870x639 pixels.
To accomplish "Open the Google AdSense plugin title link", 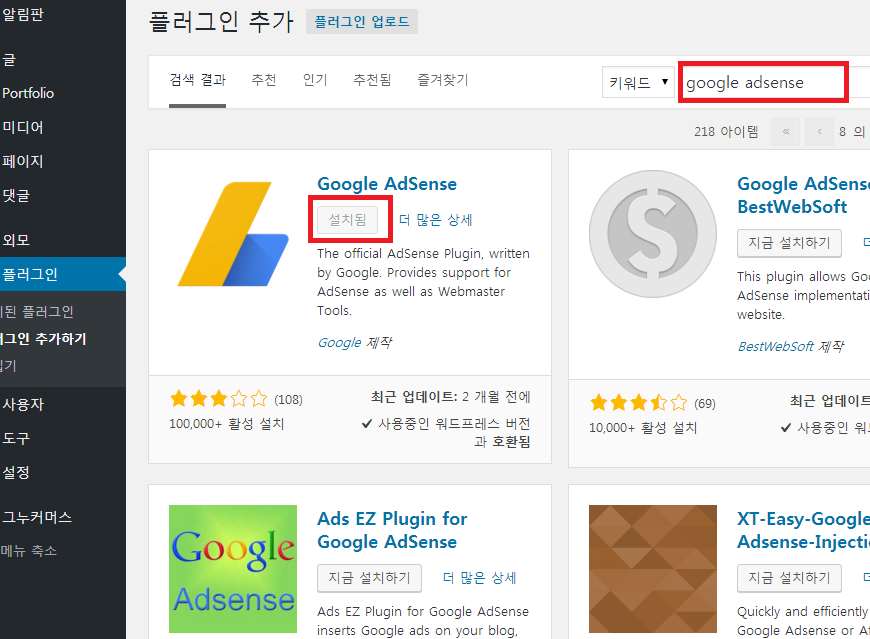I will (386, 184).
